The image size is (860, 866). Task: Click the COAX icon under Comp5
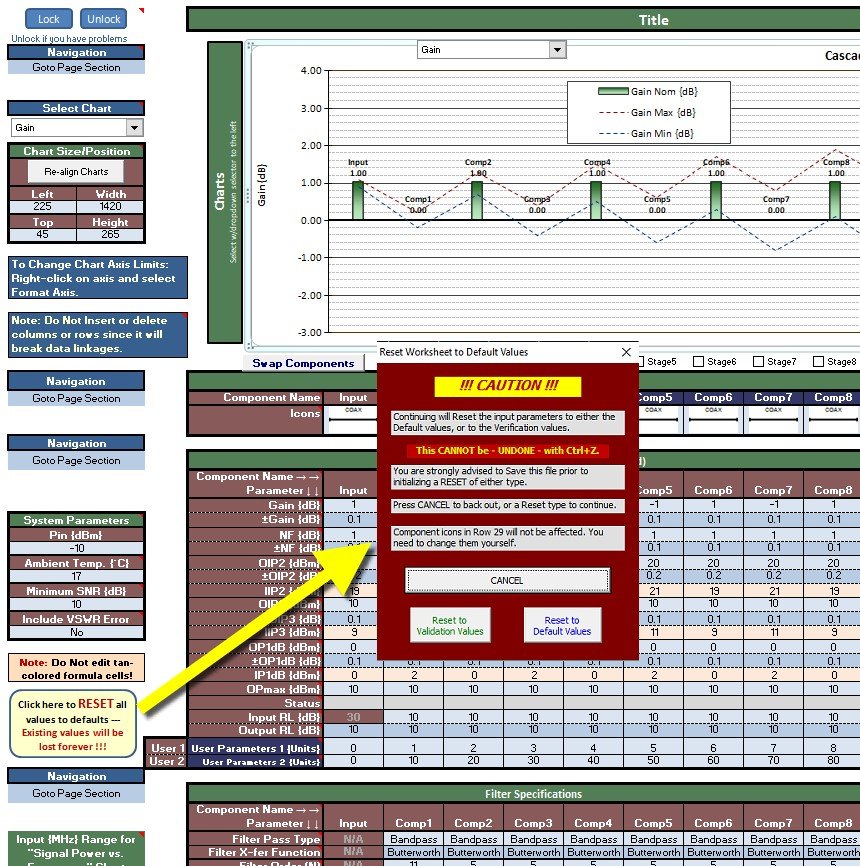[654, 418]
